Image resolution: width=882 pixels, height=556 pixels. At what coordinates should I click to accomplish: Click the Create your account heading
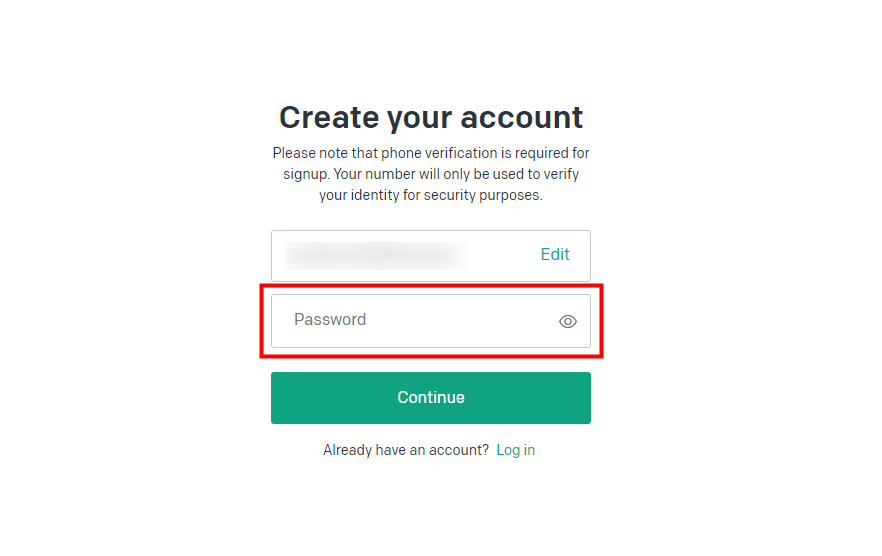coord(431,118)
